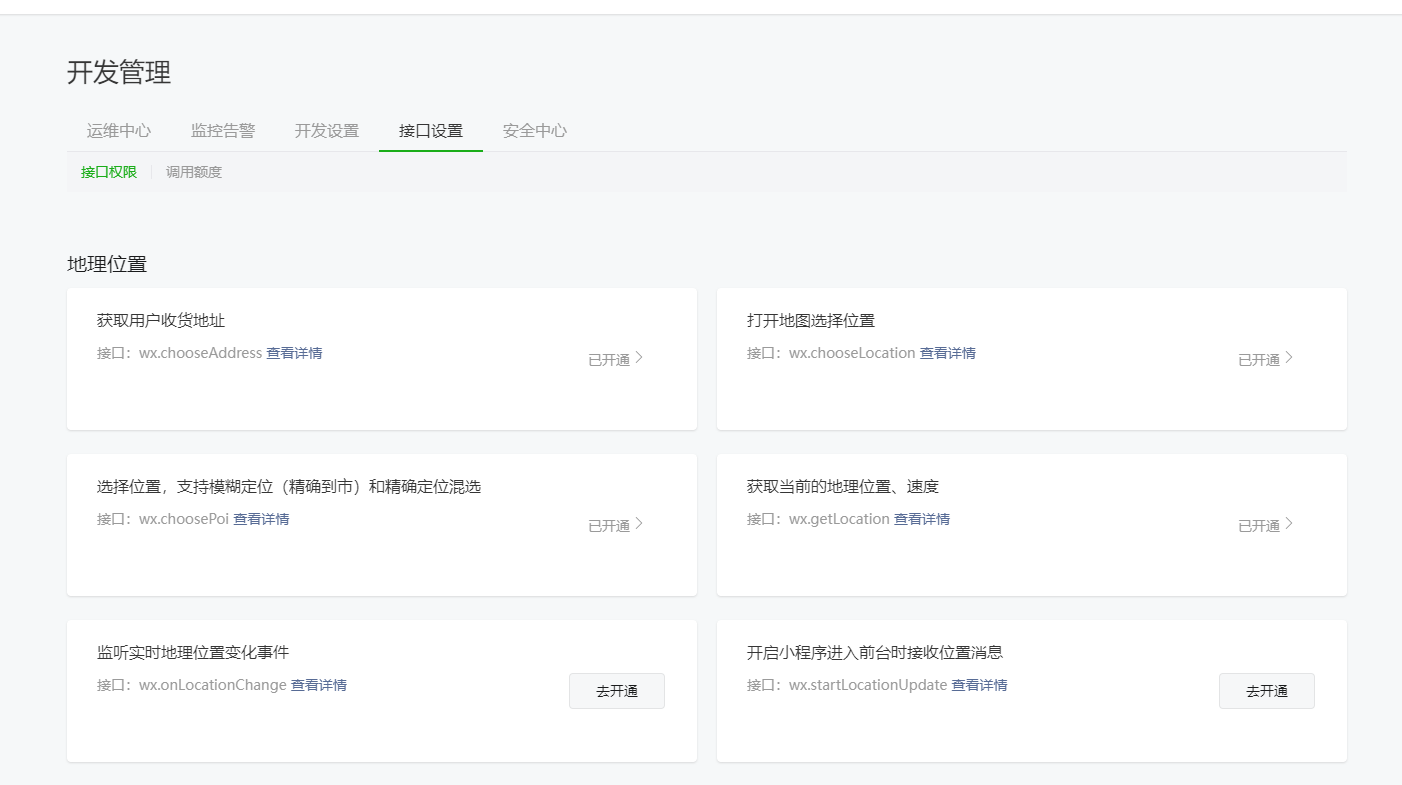Open the 运维中心 tab
This screenshot has width=1402, height=785.
(x=119, y=131)
